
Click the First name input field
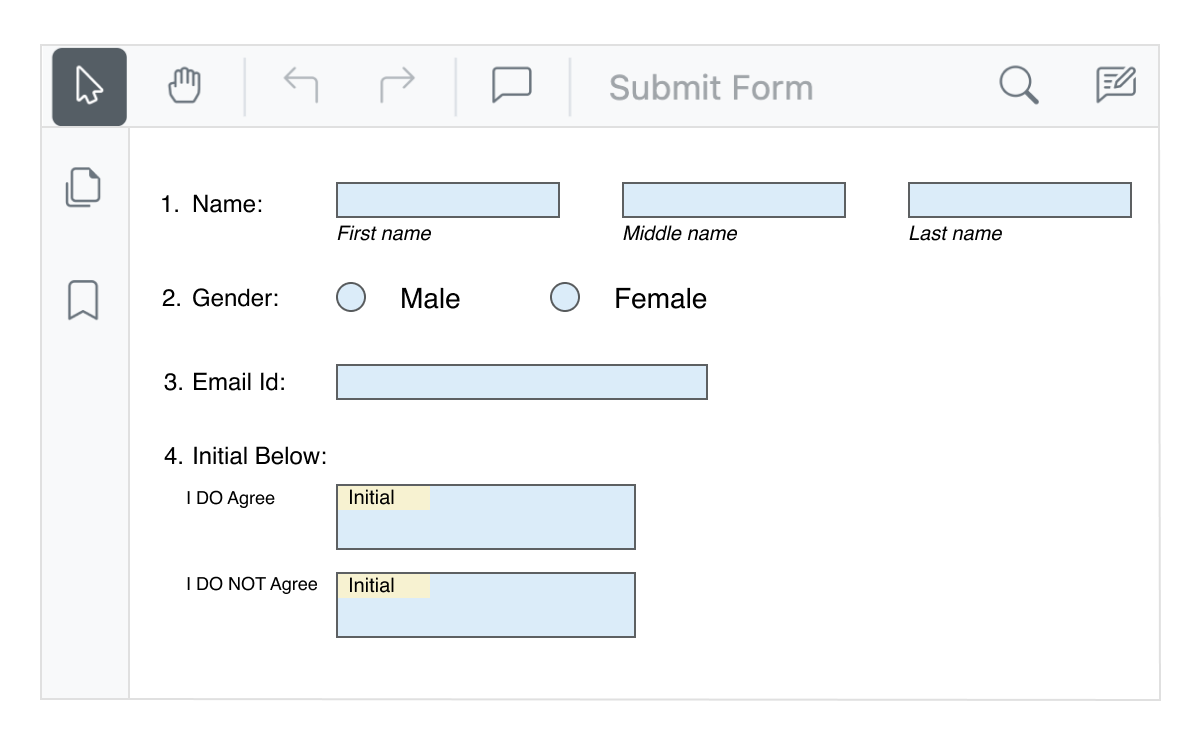(x=448, y=200)
